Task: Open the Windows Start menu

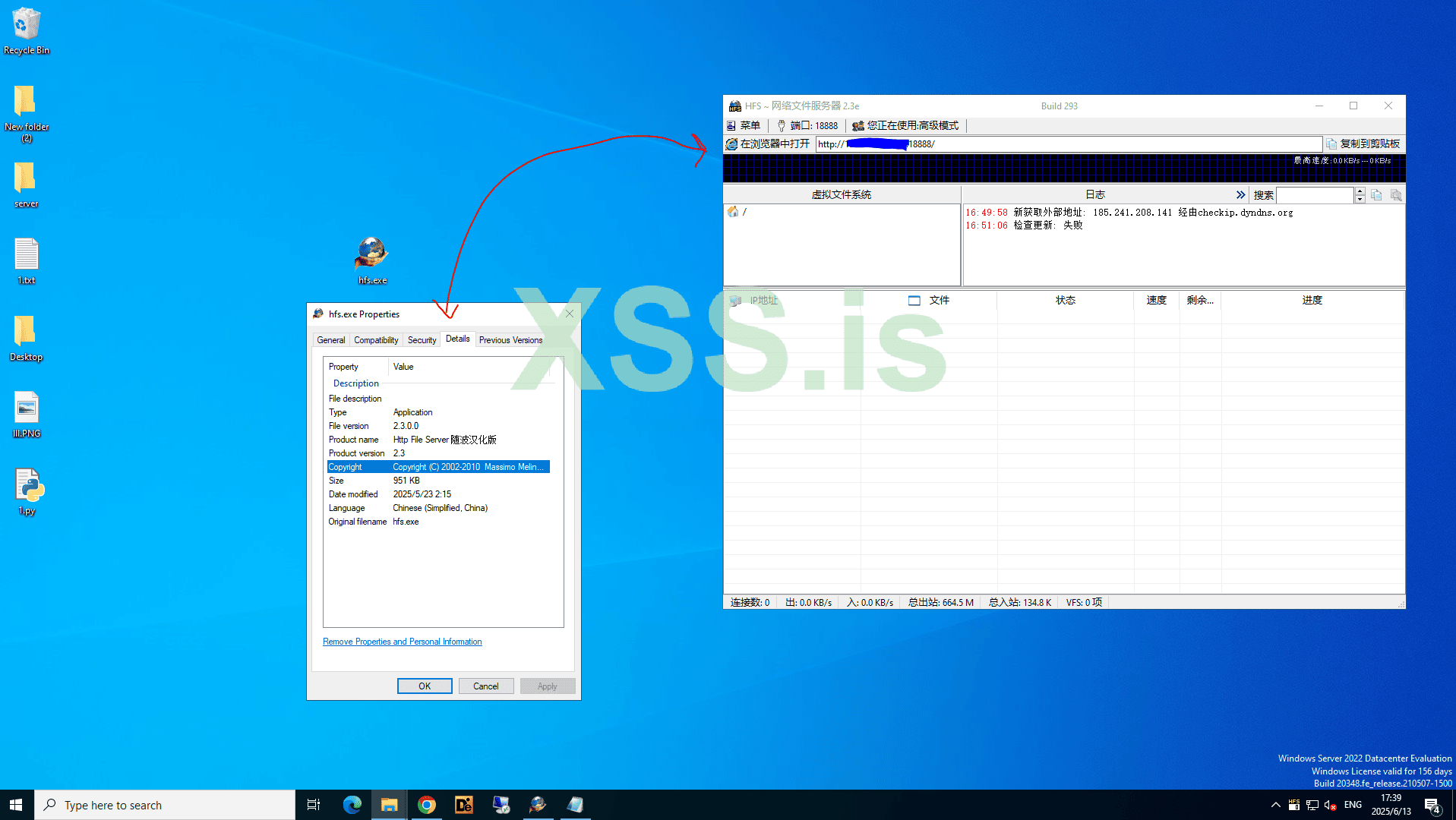Action: [17, 805]
